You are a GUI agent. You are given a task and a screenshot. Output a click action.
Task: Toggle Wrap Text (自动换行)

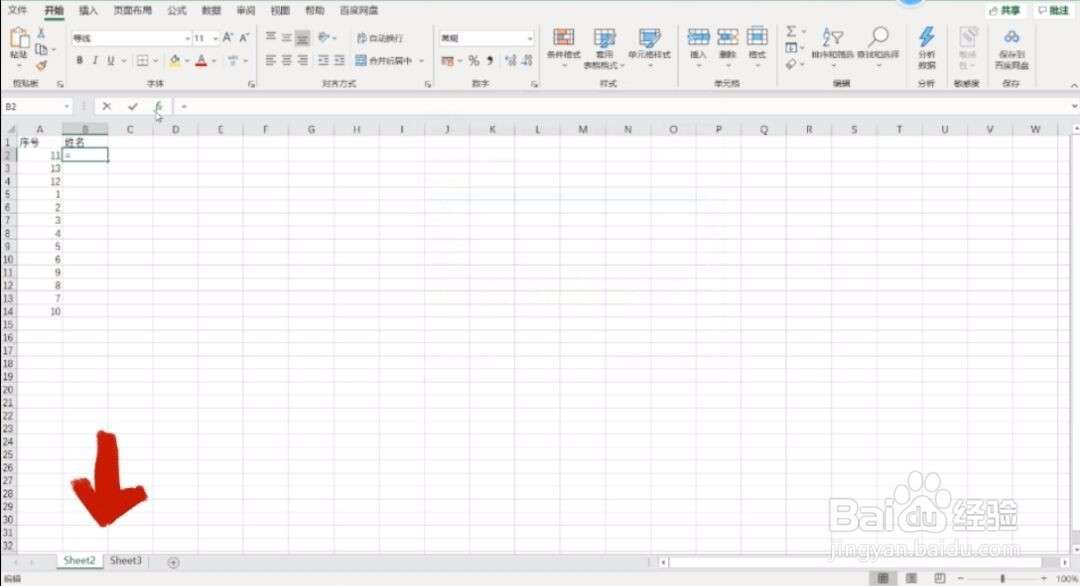[380, 38]
